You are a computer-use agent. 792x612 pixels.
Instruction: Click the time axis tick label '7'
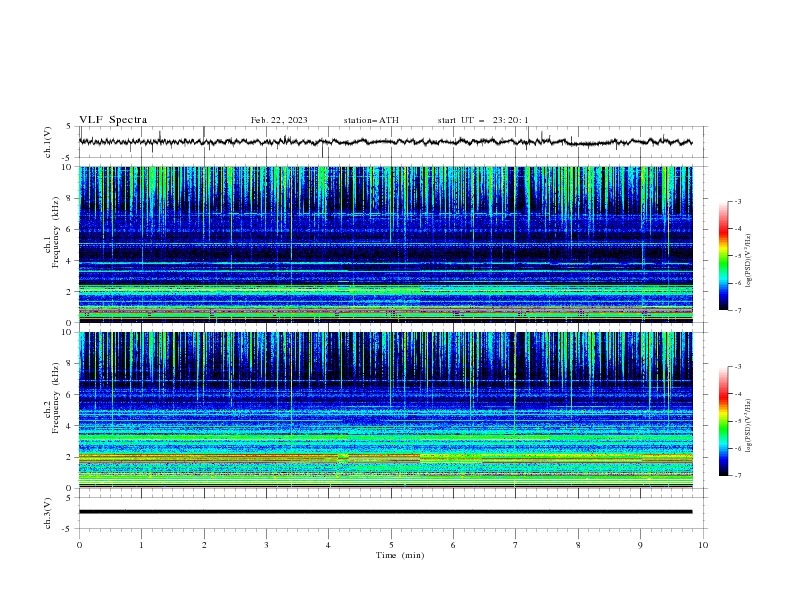point(516,545)
